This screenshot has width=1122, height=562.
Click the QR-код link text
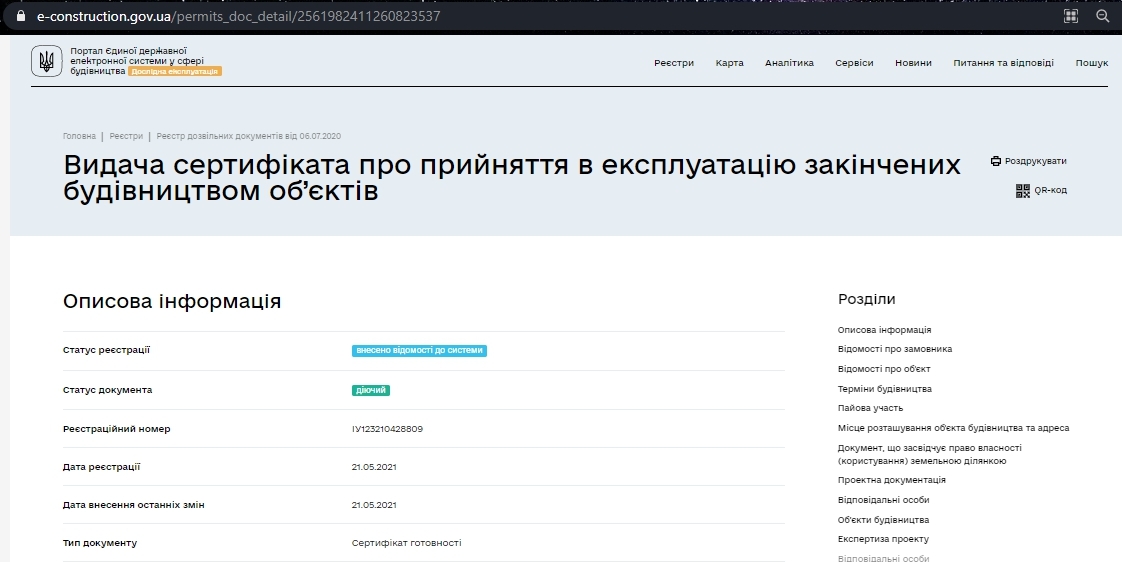tap(1050, 190)
